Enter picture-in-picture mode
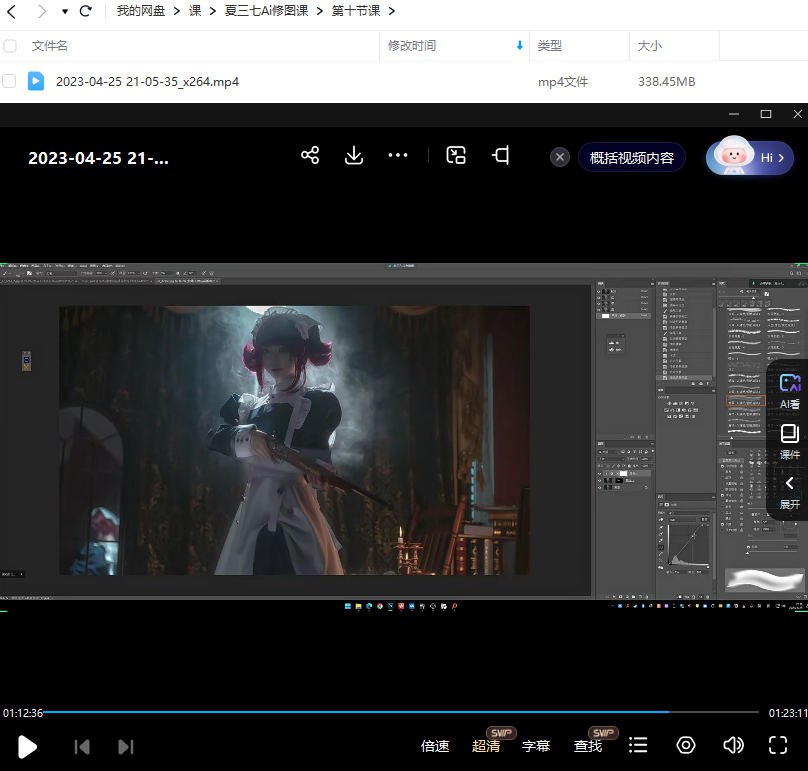 (x=456, y=155)
